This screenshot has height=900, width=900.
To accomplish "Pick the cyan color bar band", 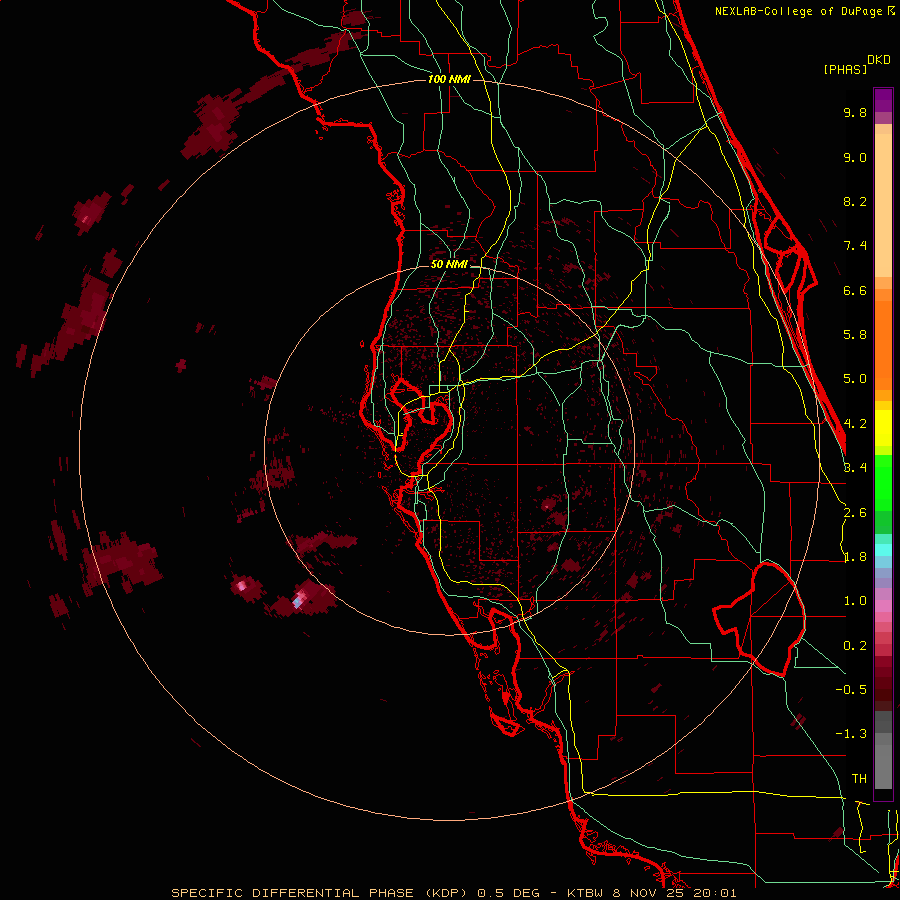I will (x=883, y=549).
